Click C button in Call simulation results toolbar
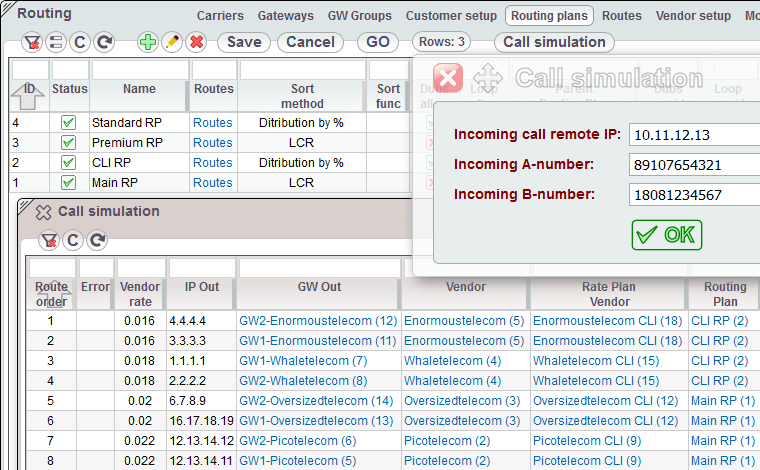The width and height of the screenshot is (760, 470). [x=73, y=240]
